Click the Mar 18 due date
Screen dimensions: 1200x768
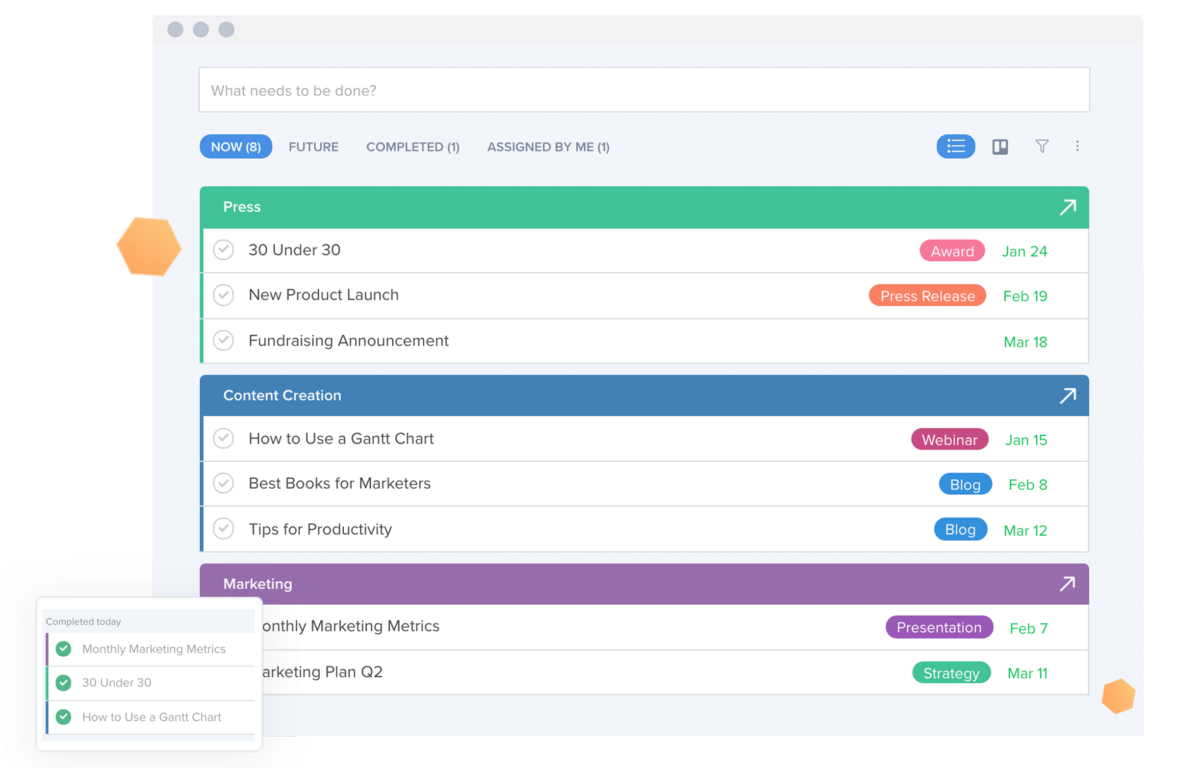pos(1025,342)
